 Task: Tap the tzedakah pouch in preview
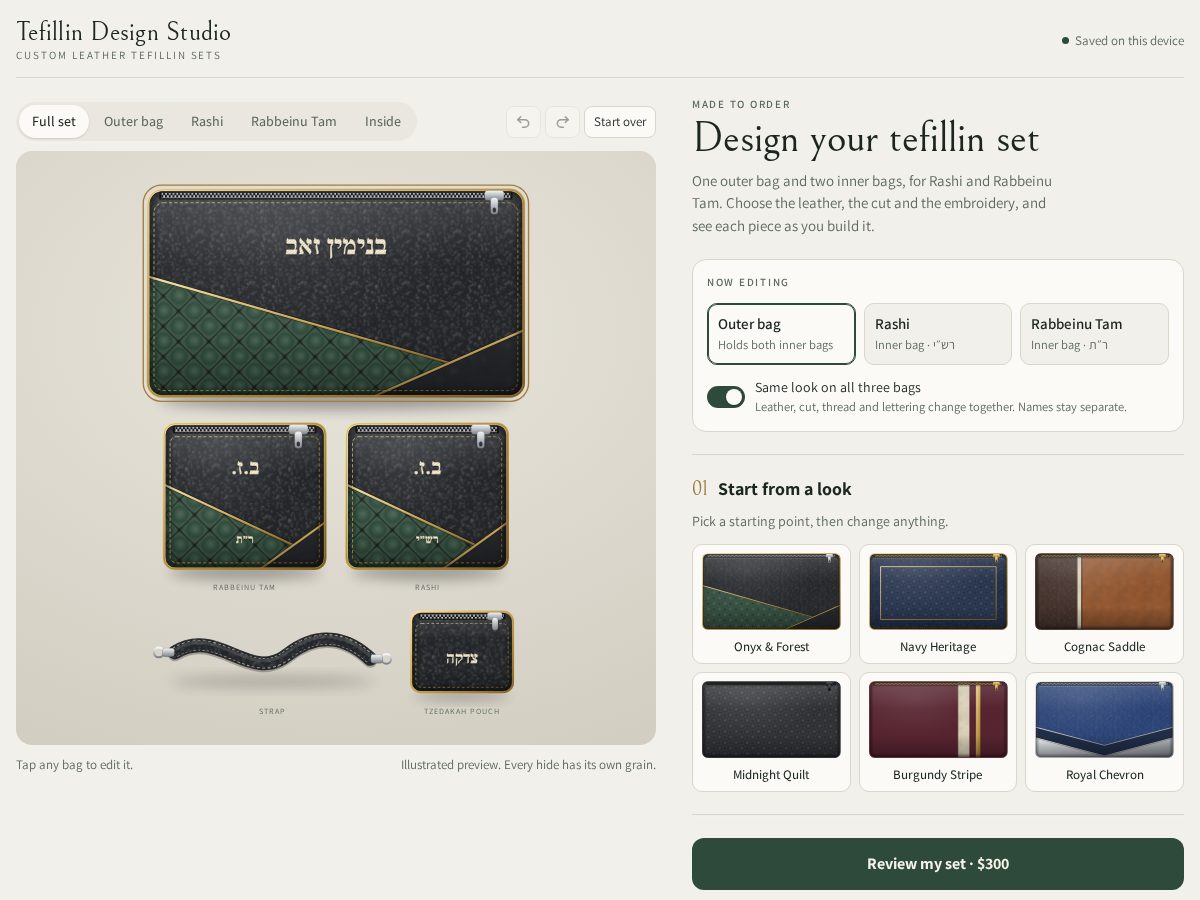click(462, 652)
